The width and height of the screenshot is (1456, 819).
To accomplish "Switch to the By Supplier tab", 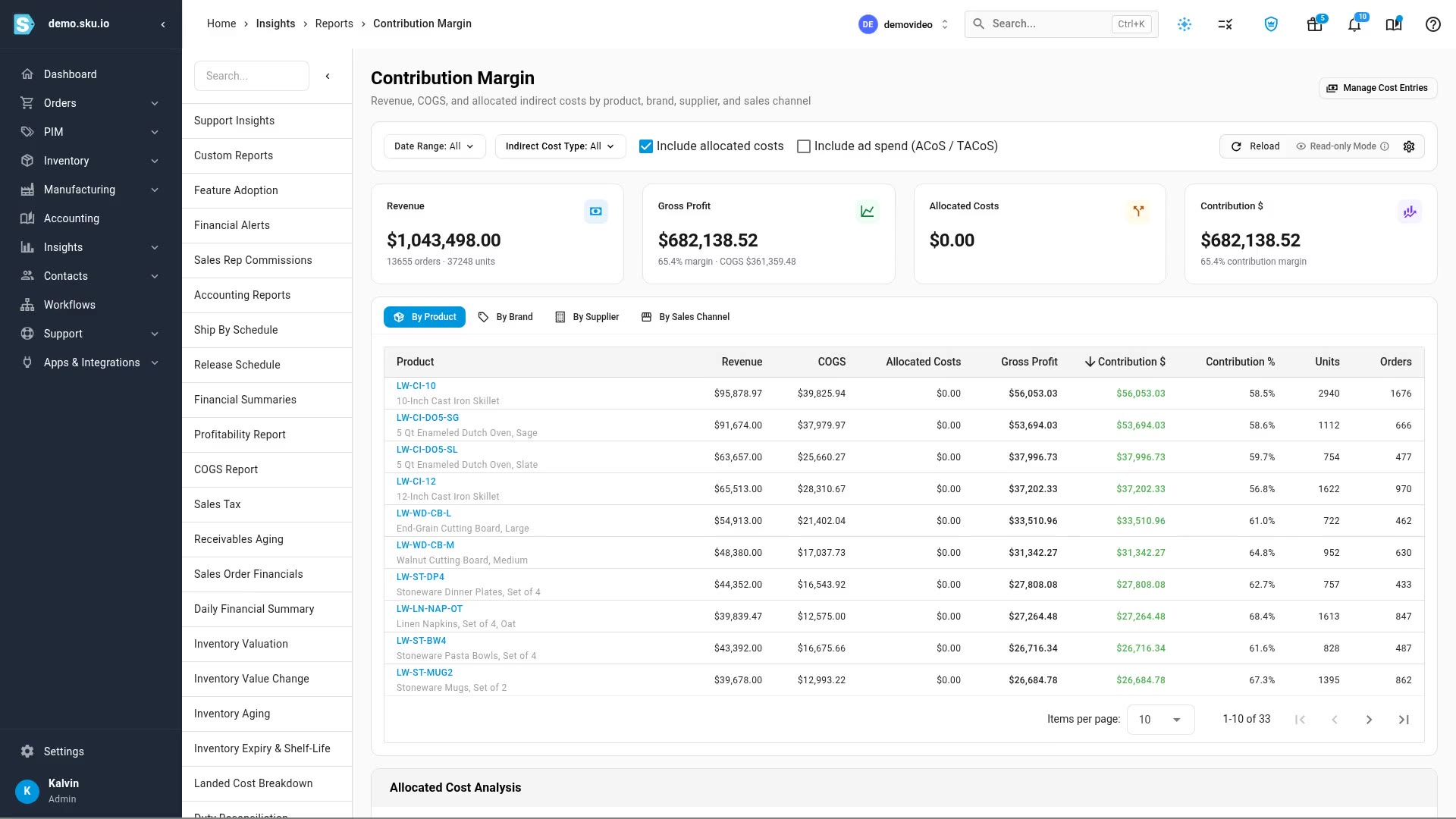I will (x=587, y=317).
